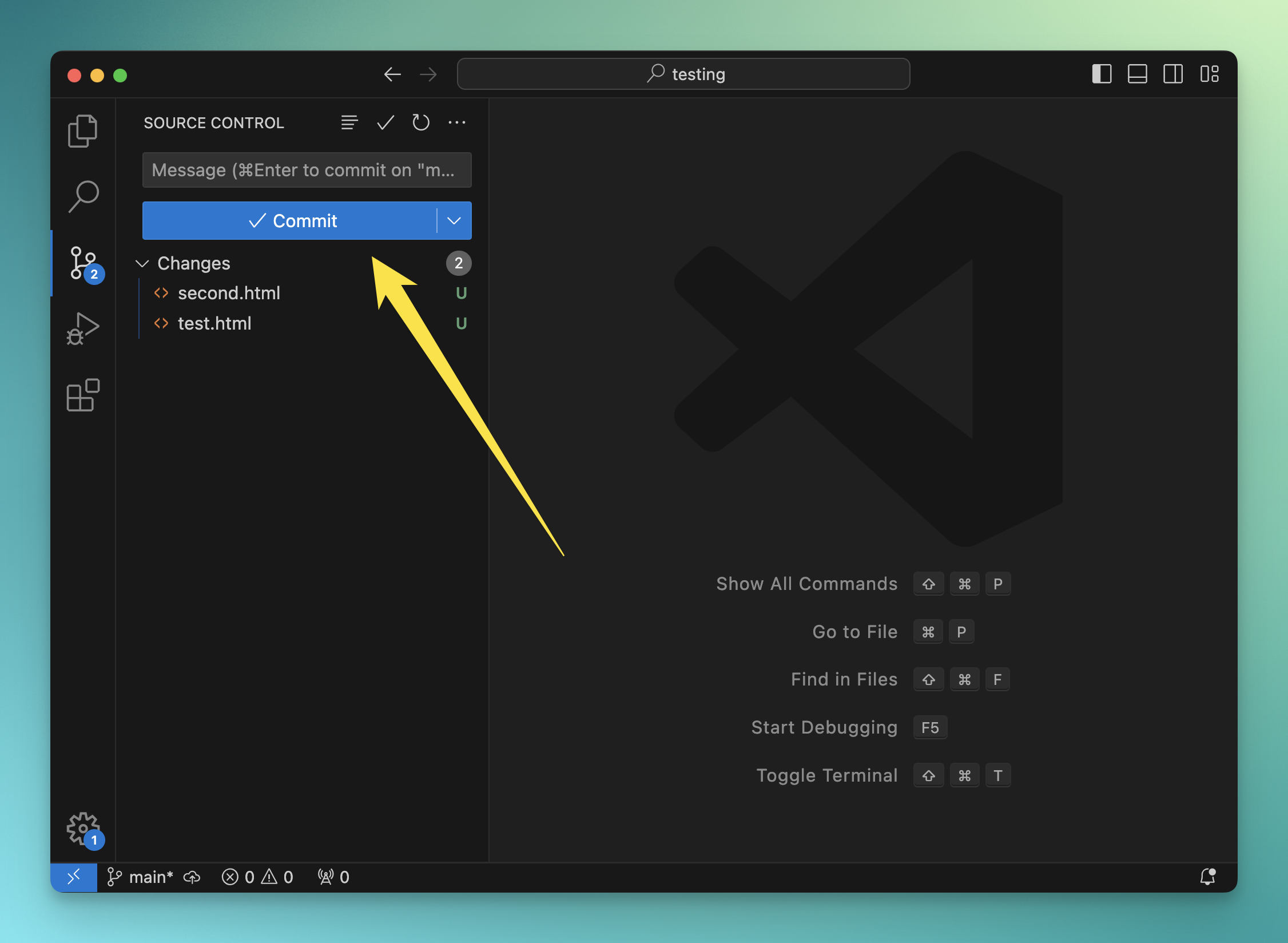Open the Commit button dropdown arrow
The height and width of the screenshot is (943, 1288).
click(454, 221)
